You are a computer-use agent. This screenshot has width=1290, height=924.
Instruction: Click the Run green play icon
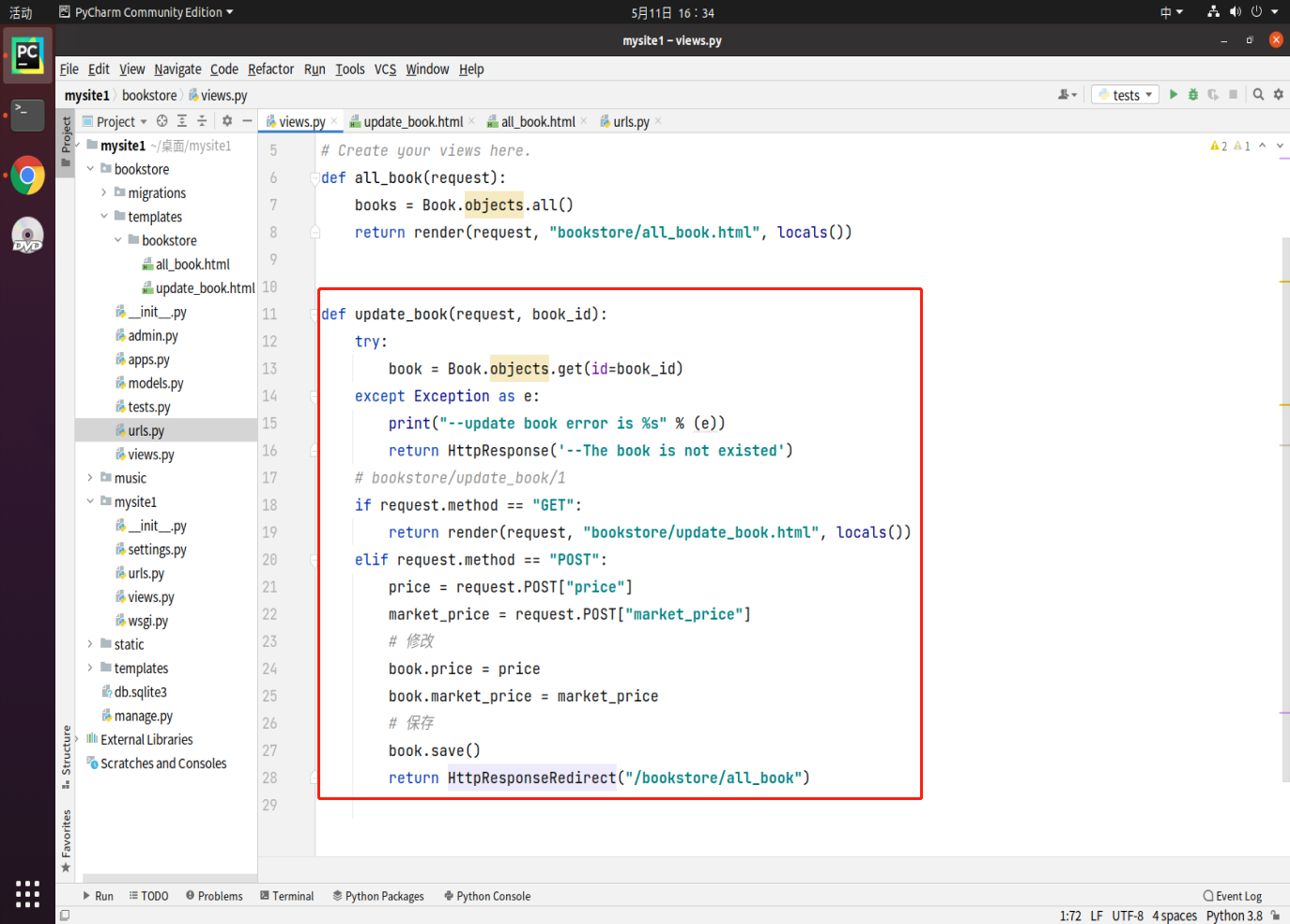[x=1174, y=95]
